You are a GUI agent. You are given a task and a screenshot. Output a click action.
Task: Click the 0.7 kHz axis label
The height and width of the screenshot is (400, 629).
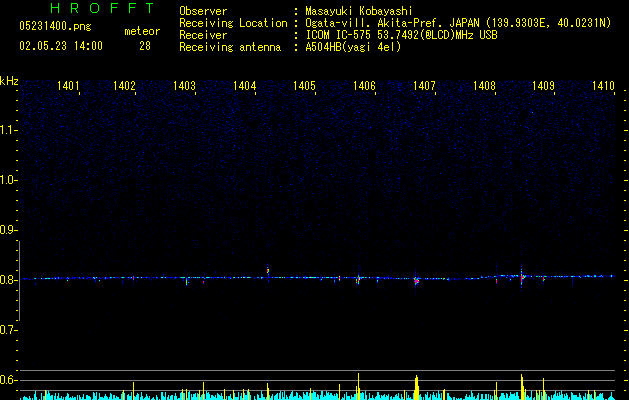pos(8,330)
